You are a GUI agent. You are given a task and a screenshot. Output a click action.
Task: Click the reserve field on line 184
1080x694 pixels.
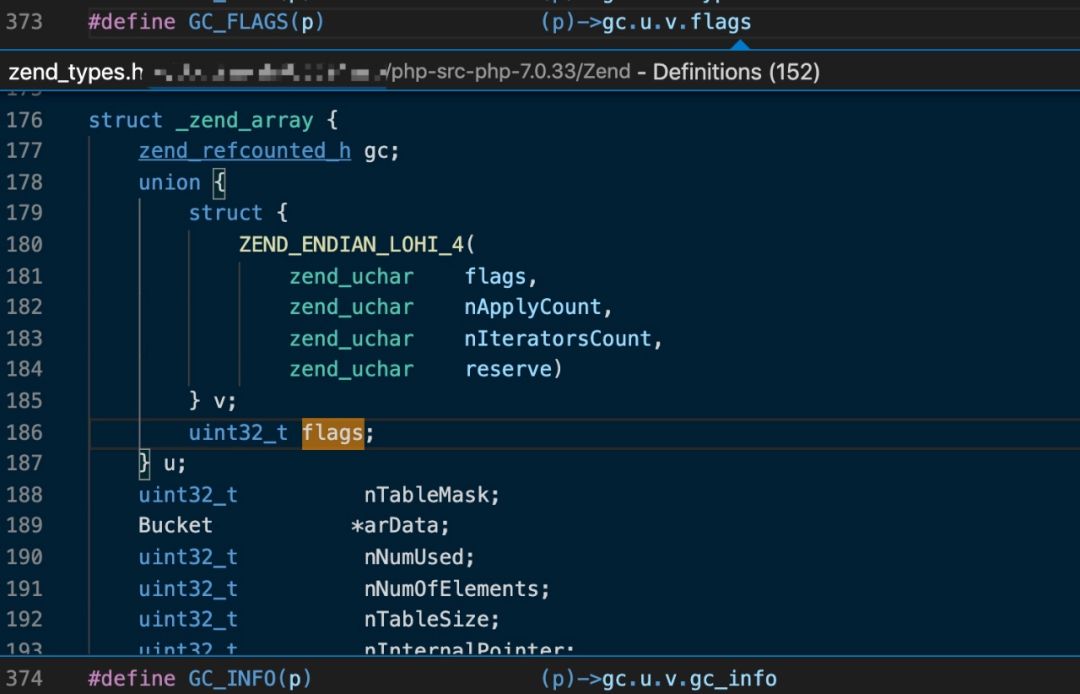click(x=508, y=369)
